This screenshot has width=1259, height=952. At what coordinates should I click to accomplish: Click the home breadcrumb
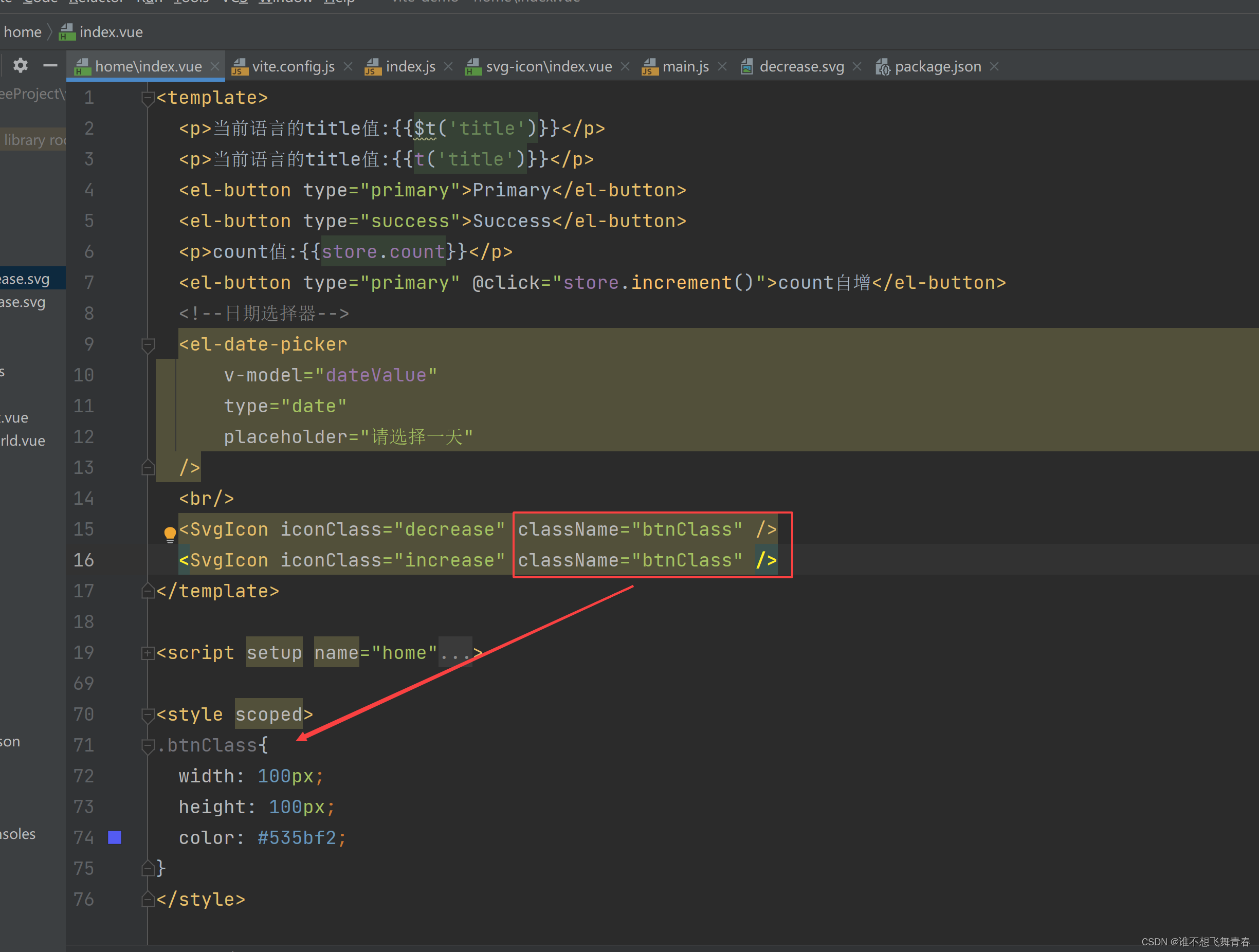click(23, 32)
